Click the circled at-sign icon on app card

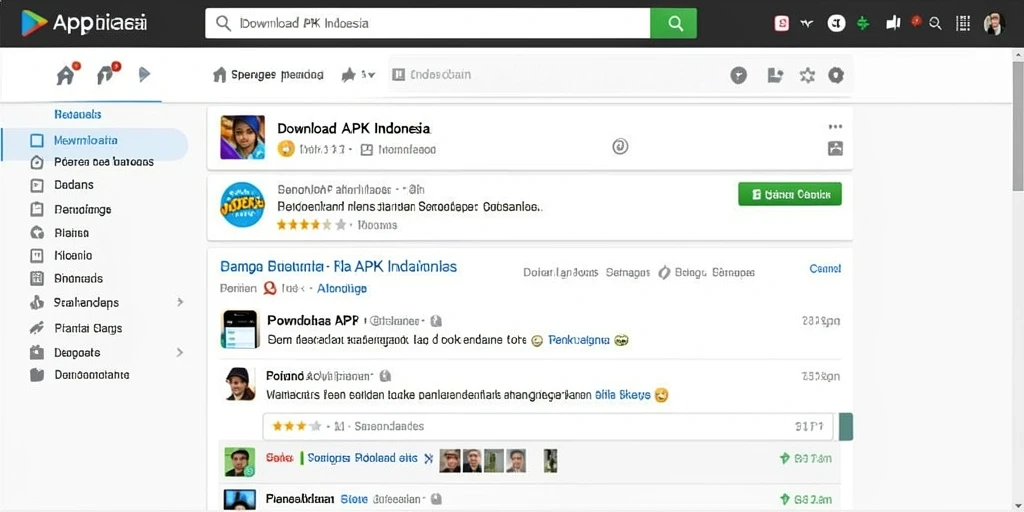click(x=620, y=146)
